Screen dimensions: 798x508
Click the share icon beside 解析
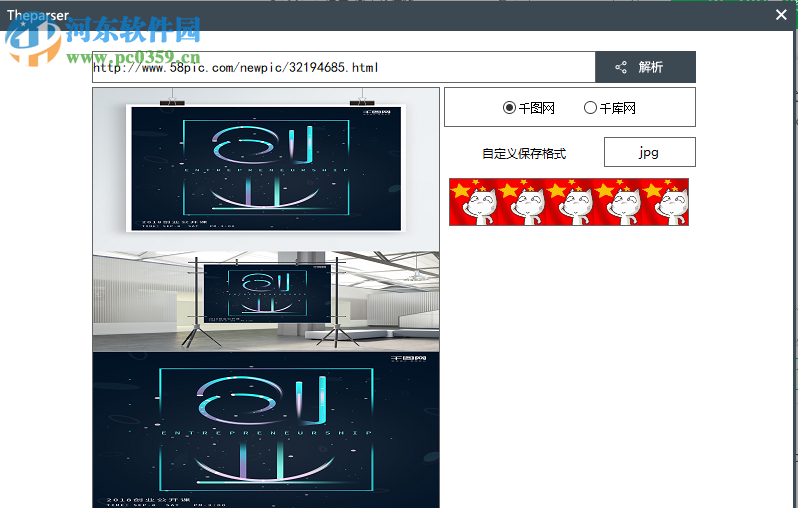point(621,67)
